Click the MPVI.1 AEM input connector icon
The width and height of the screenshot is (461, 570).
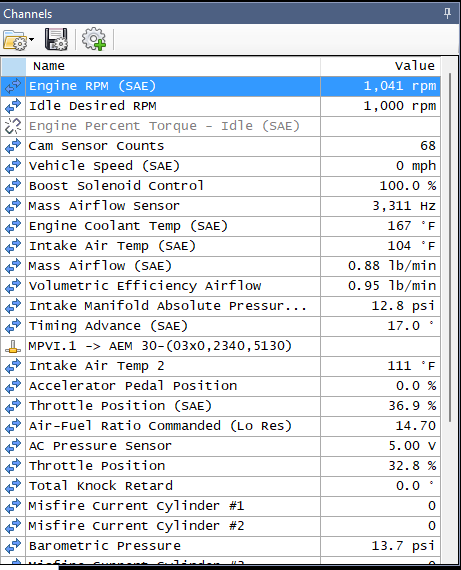13,346
